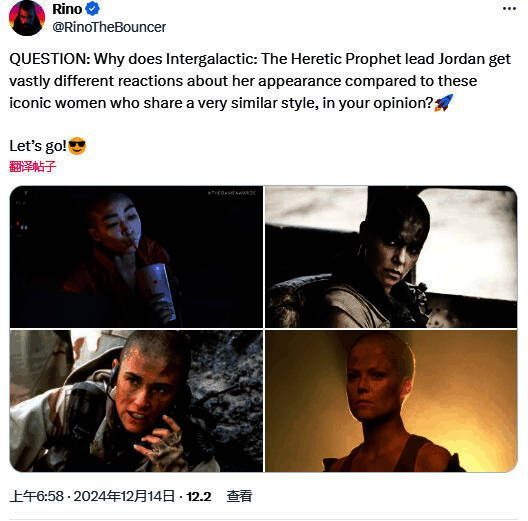Viewport: 528px width, 521px height.
Task: Click the sunglasses emoji after Let's go
Action: click(x=77, y=146)
